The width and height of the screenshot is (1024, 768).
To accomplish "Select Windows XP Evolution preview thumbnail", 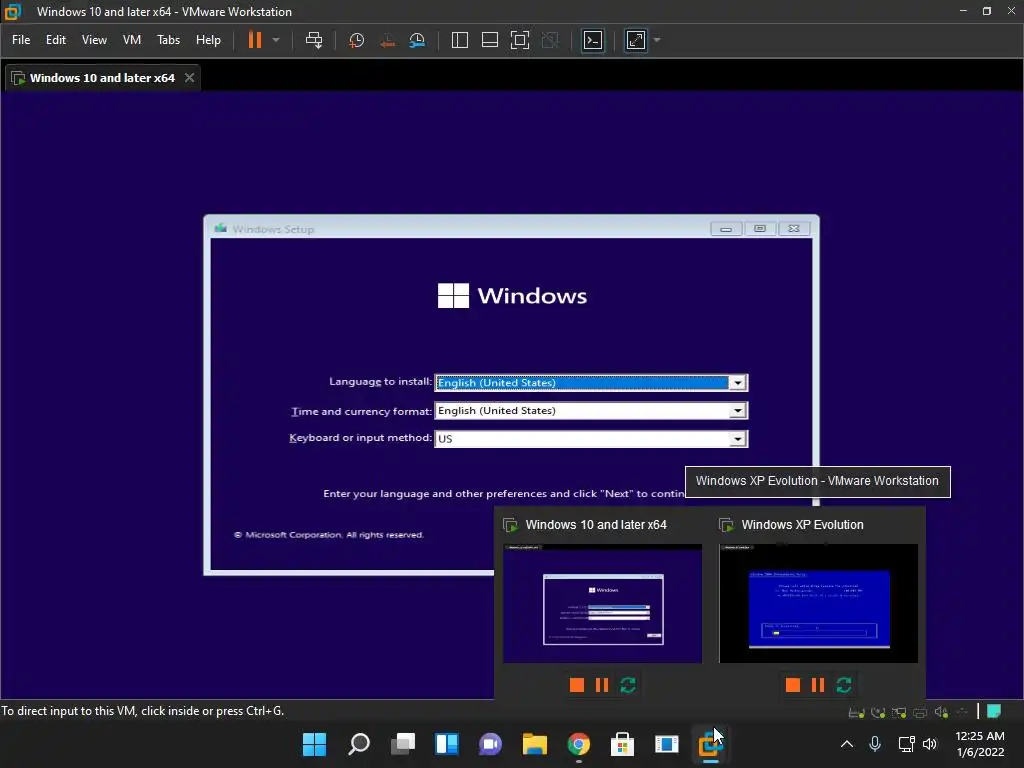I will point(818,603).
